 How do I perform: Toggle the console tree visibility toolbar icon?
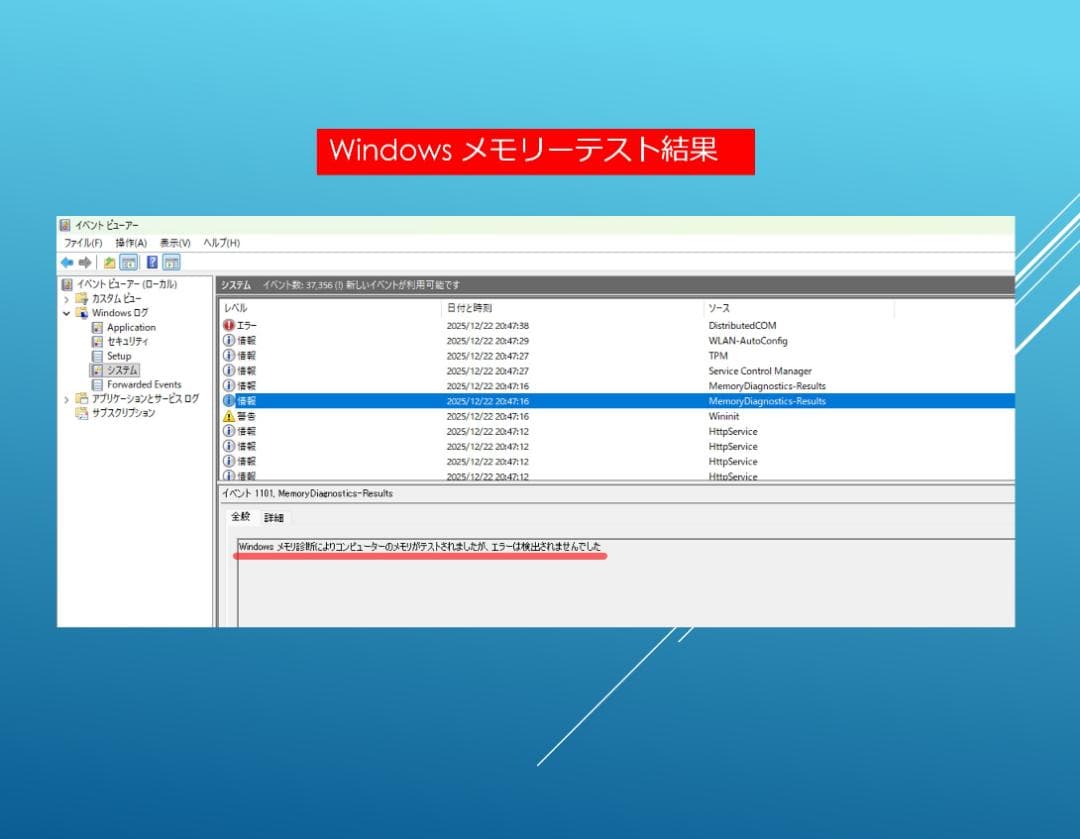coord(128,262)
